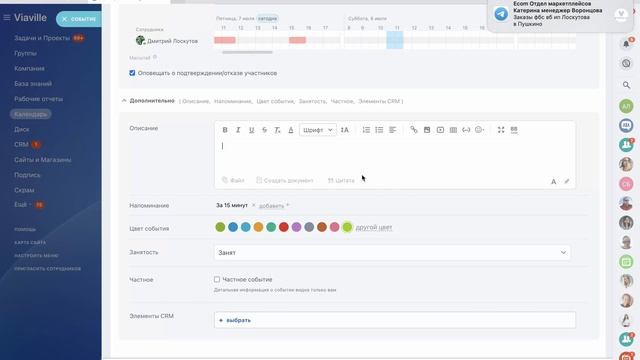
Task: Open emoji smiley picker
Action: point(480,130)
